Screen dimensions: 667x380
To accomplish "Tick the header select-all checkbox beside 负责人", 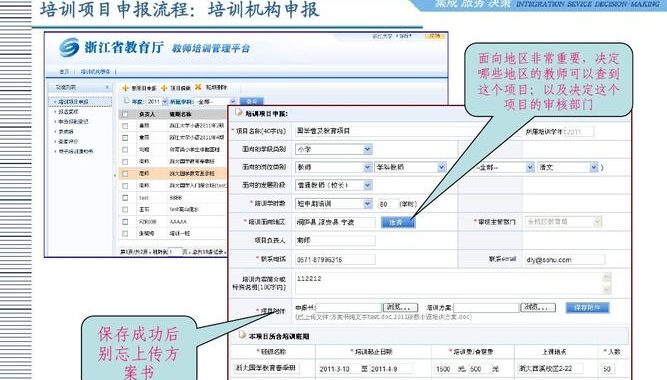I will [x=125, y=114].
